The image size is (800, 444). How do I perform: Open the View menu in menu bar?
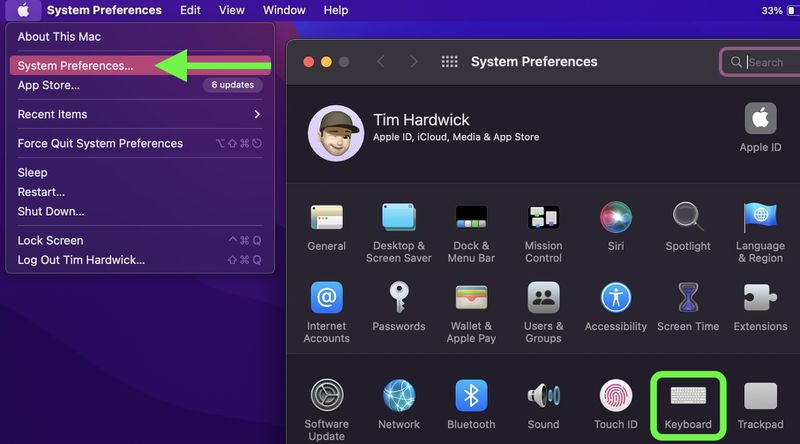click(231, 10)
